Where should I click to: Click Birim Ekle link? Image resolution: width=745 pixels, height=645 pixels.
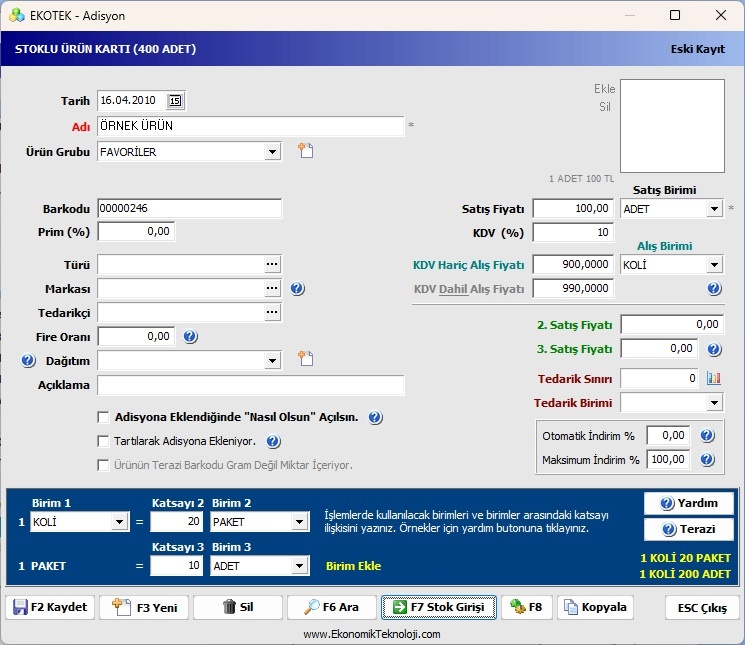353,566
